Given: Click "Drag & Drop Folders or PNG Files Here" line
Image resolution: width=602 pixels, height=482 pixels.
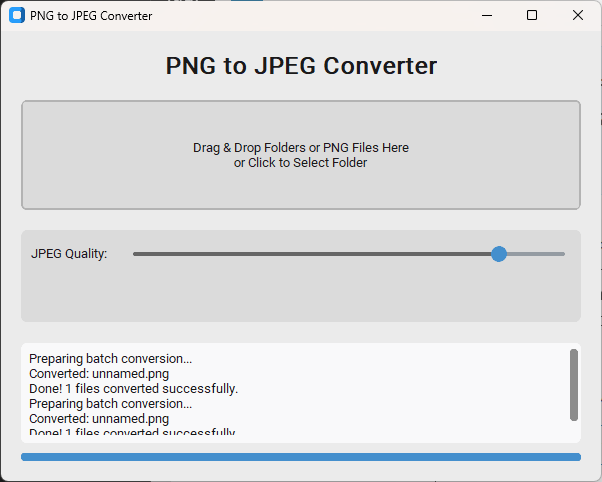Looking at the screenshot, I should pos(300,147).
